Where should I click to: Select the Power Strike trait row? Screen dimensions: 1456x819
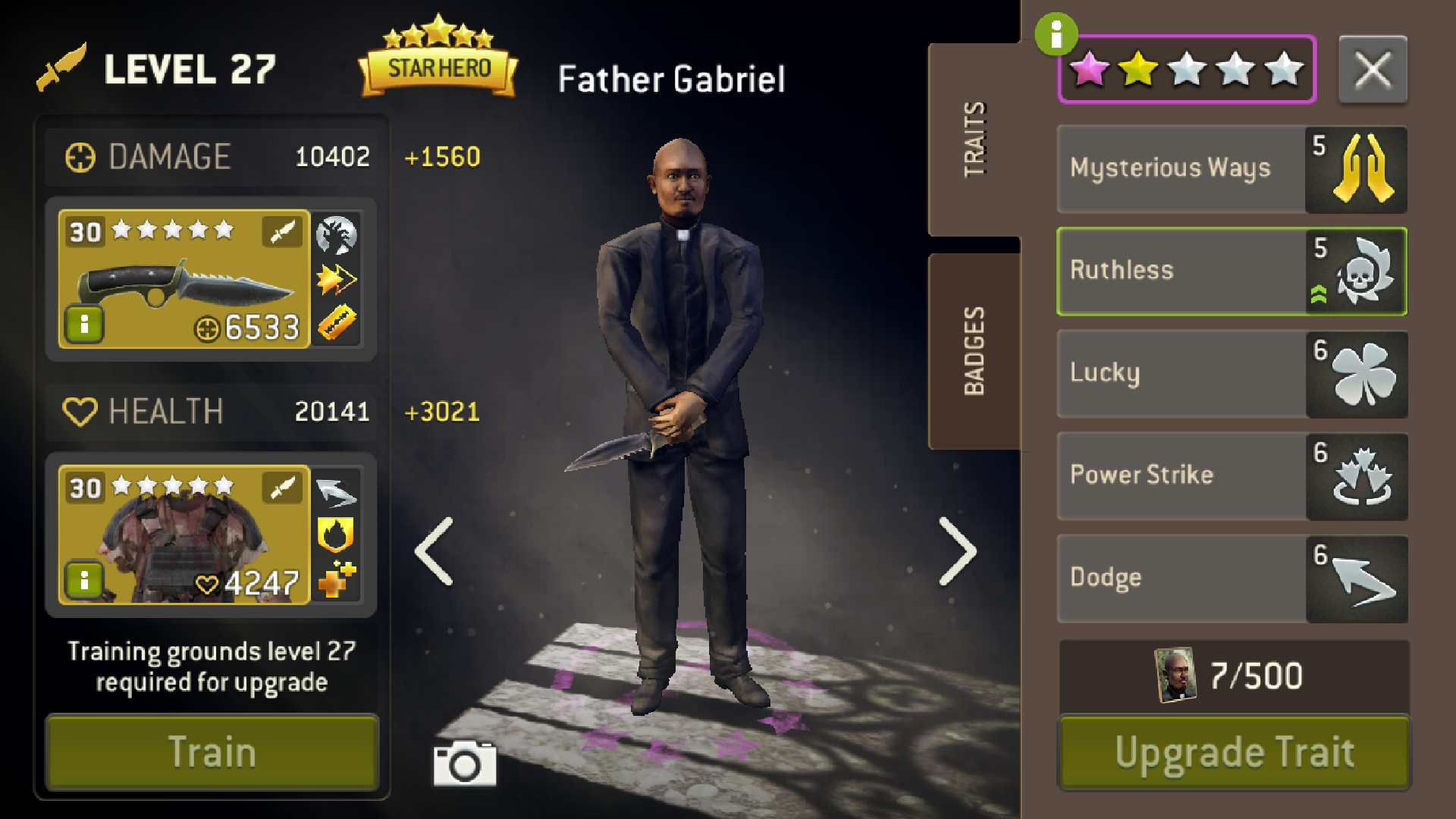click(x=1232, y=476)
